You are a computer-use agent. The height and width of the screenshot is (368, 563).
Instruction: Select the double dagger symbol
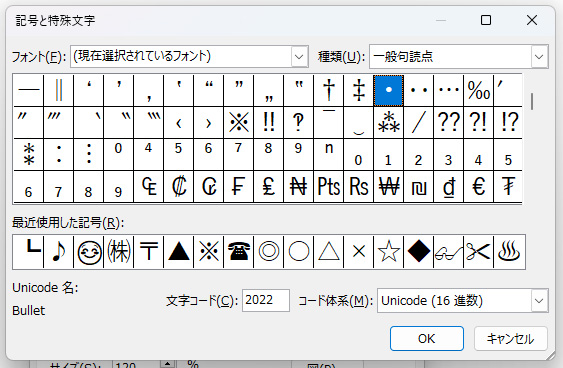[x=359, y=90]
